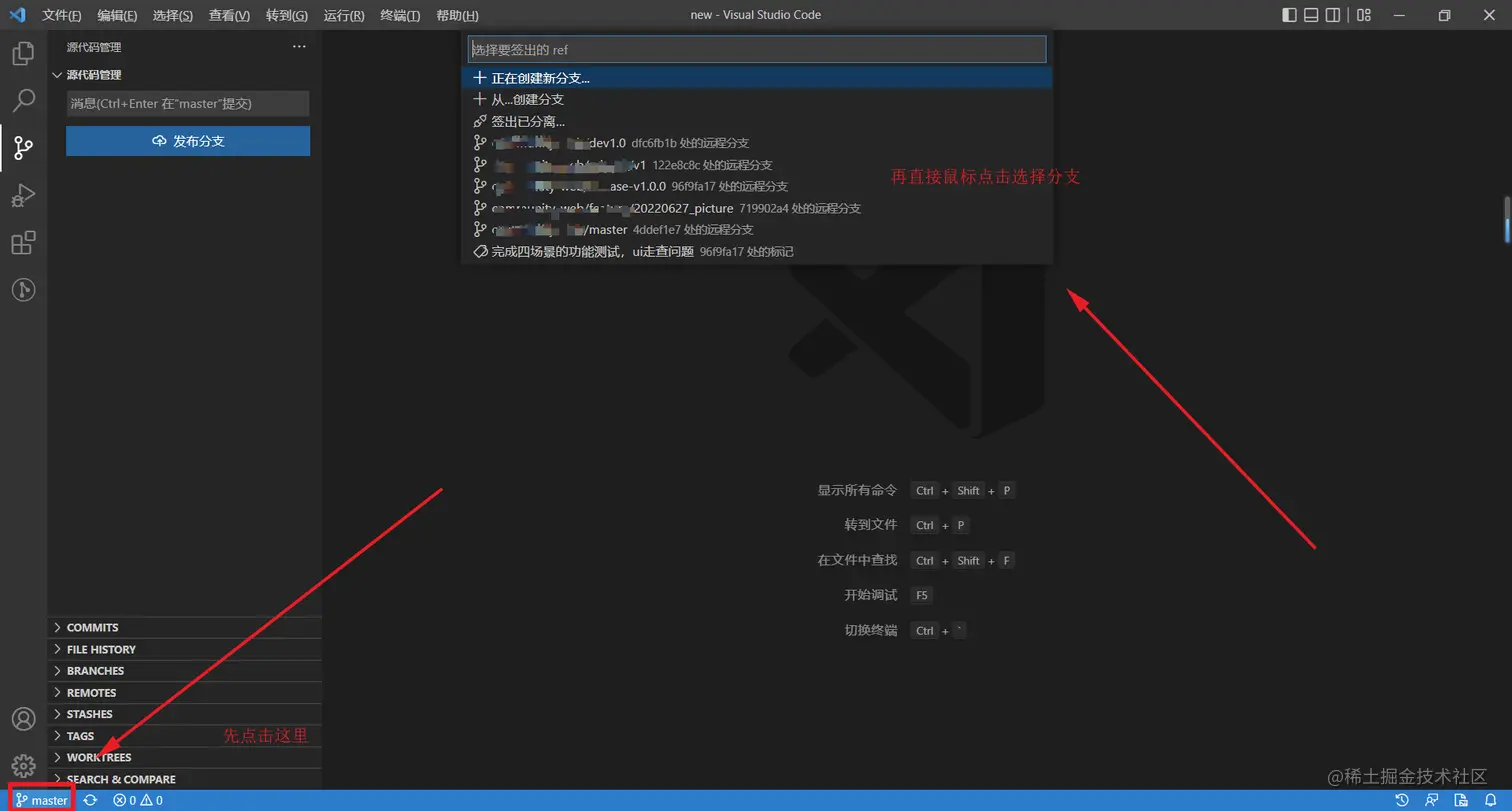1512x811 pixels.
Task: Expand the STASHES section
Action: (185, 714)
